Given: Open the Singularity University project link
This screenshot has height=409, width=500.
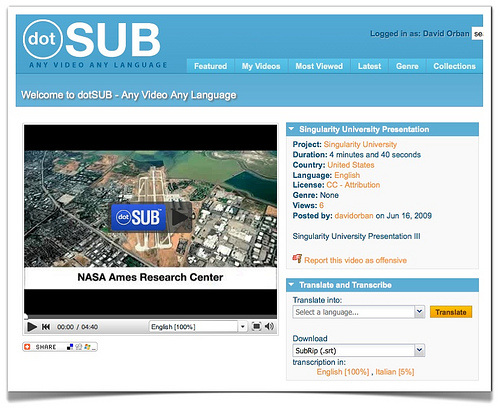Looking at the screenshot, I should coord(360,144).
